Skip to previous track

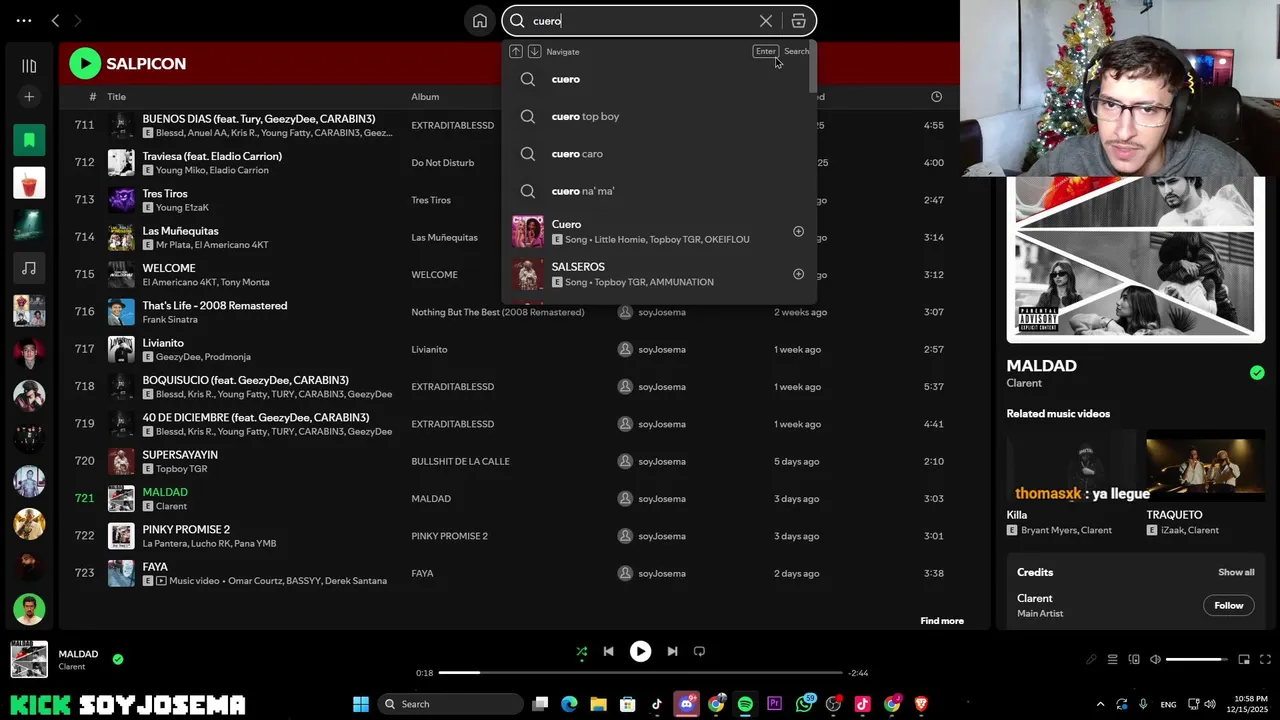point(608,652)
